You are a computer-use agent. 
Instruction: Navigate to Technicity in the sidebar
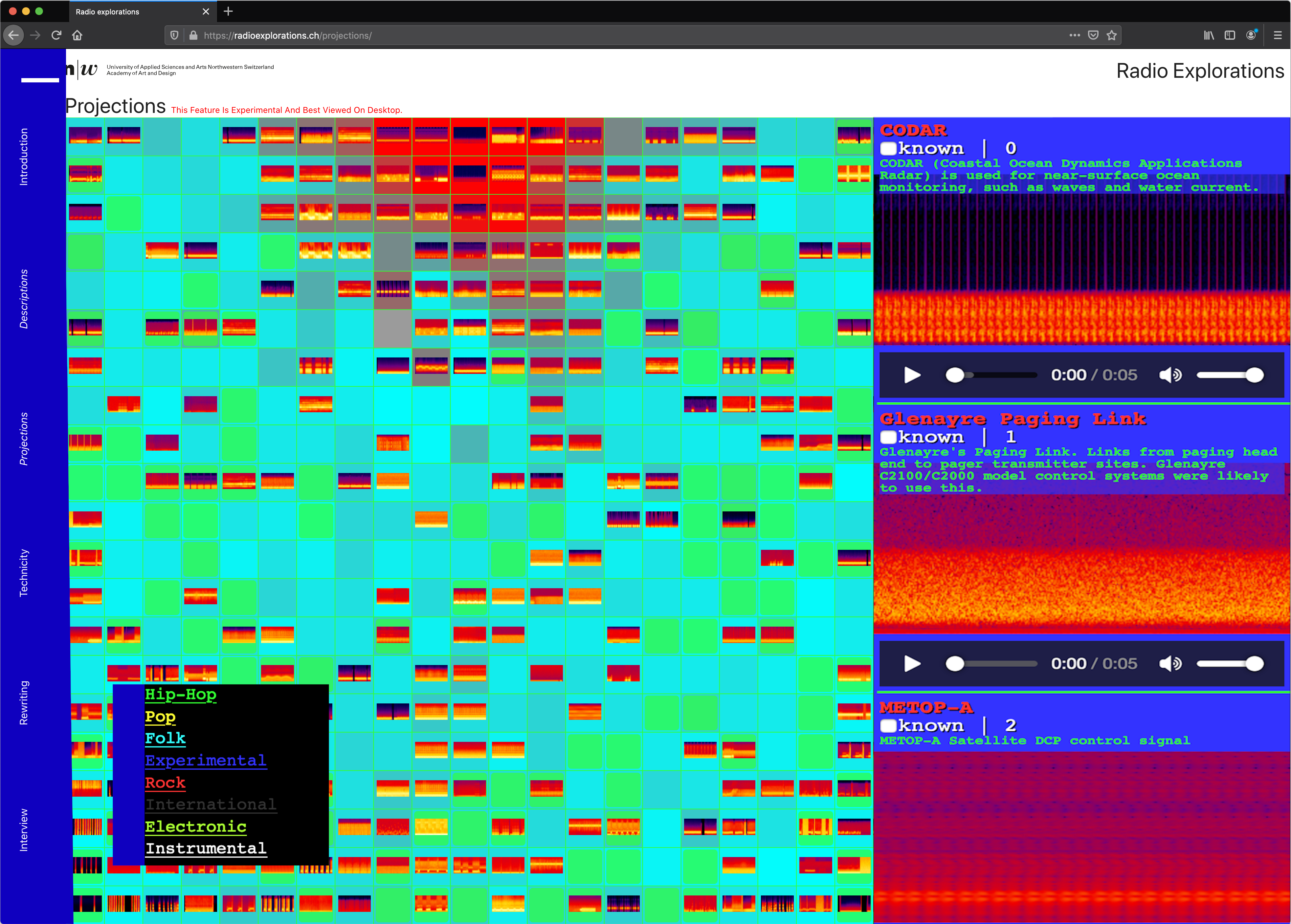click(23, 572)
